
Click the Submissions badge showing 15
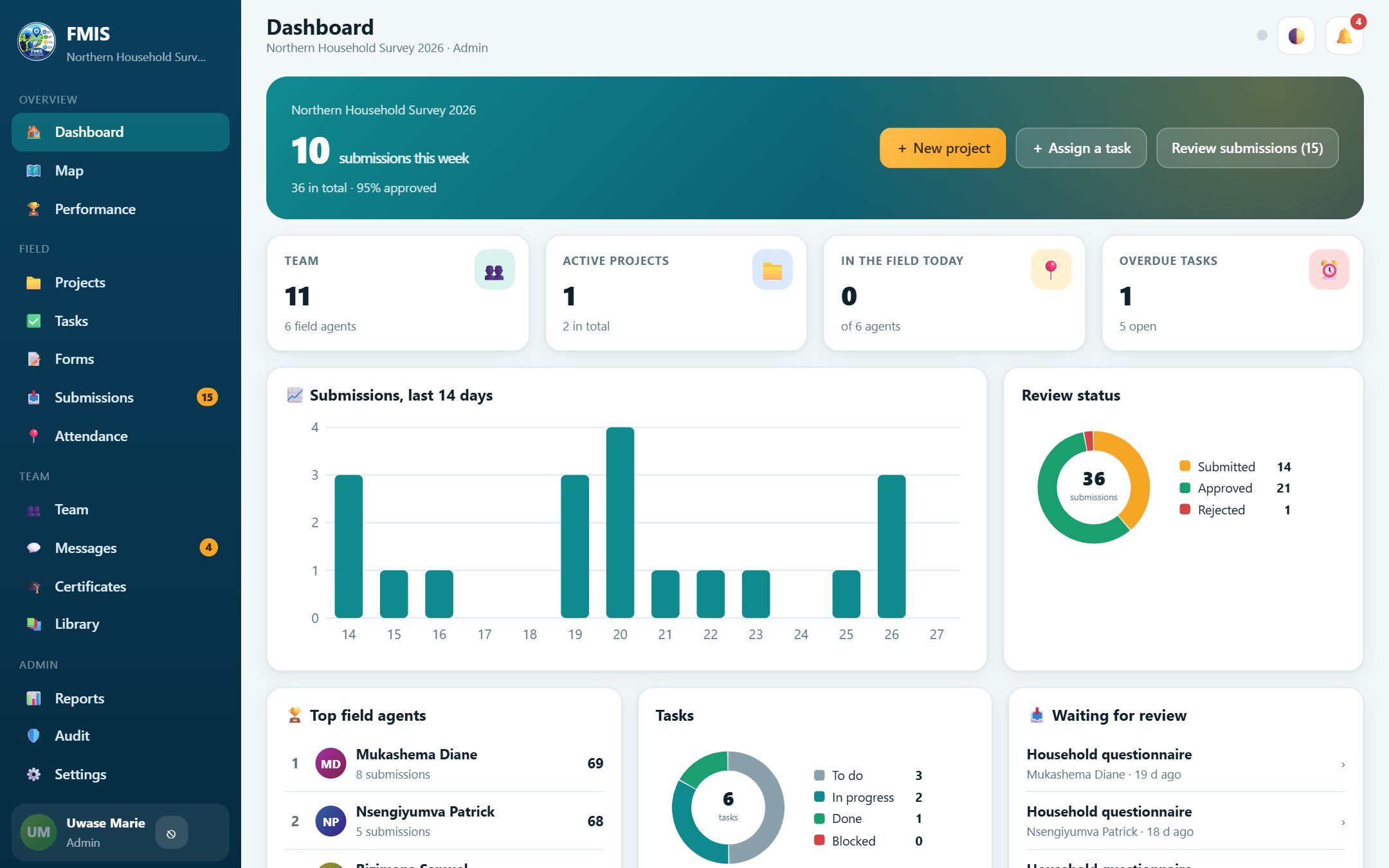pyautogui.click(x=207, y=397)
